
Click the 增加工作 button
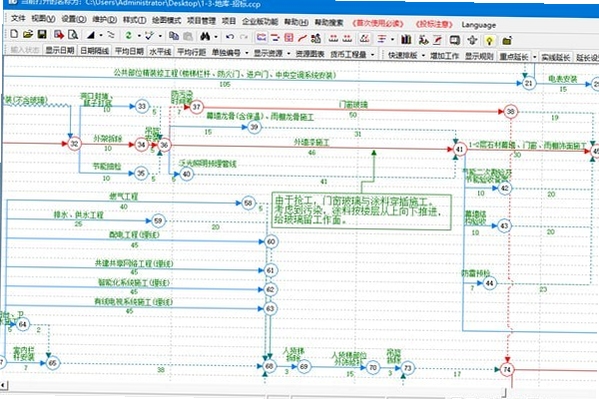(444, 56)
